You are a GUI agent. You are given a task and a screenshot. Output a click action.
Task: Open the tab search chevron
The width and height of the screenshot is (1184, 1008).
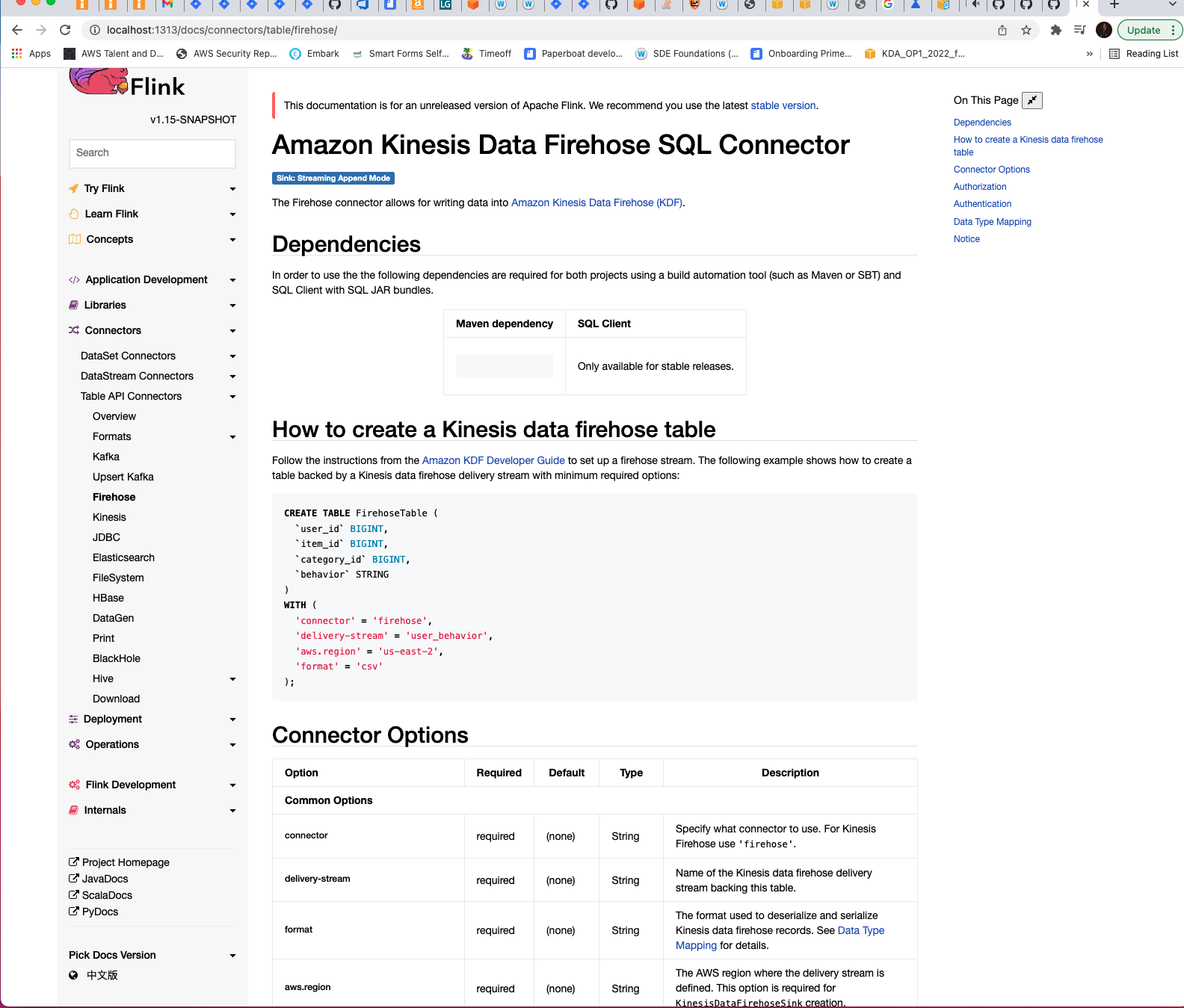pos(1172,4)
